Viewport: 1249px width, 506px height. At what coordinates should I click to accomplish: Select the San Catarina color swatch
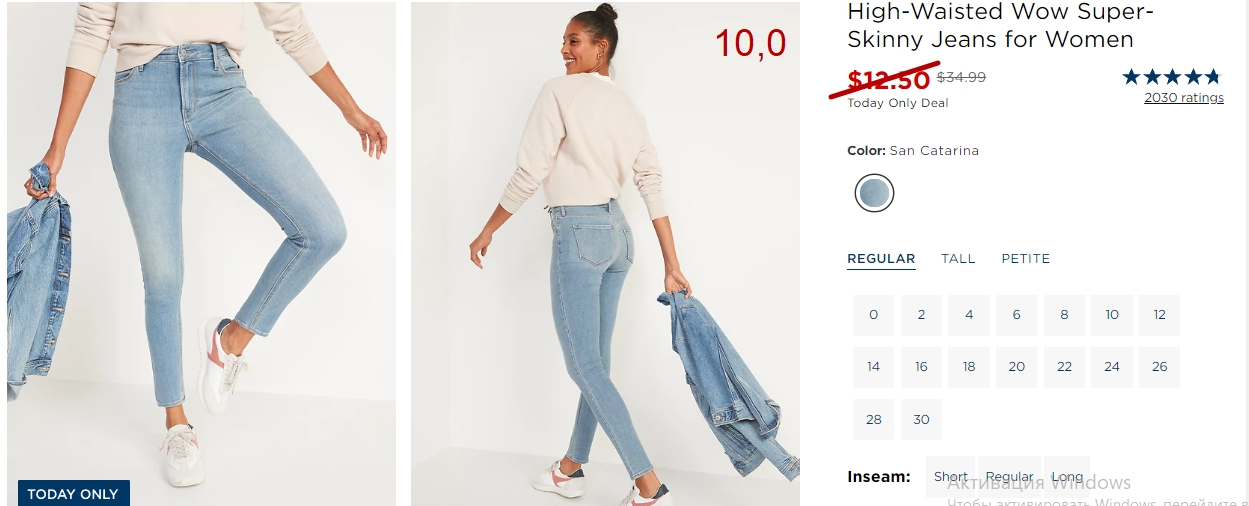(874, 193)
